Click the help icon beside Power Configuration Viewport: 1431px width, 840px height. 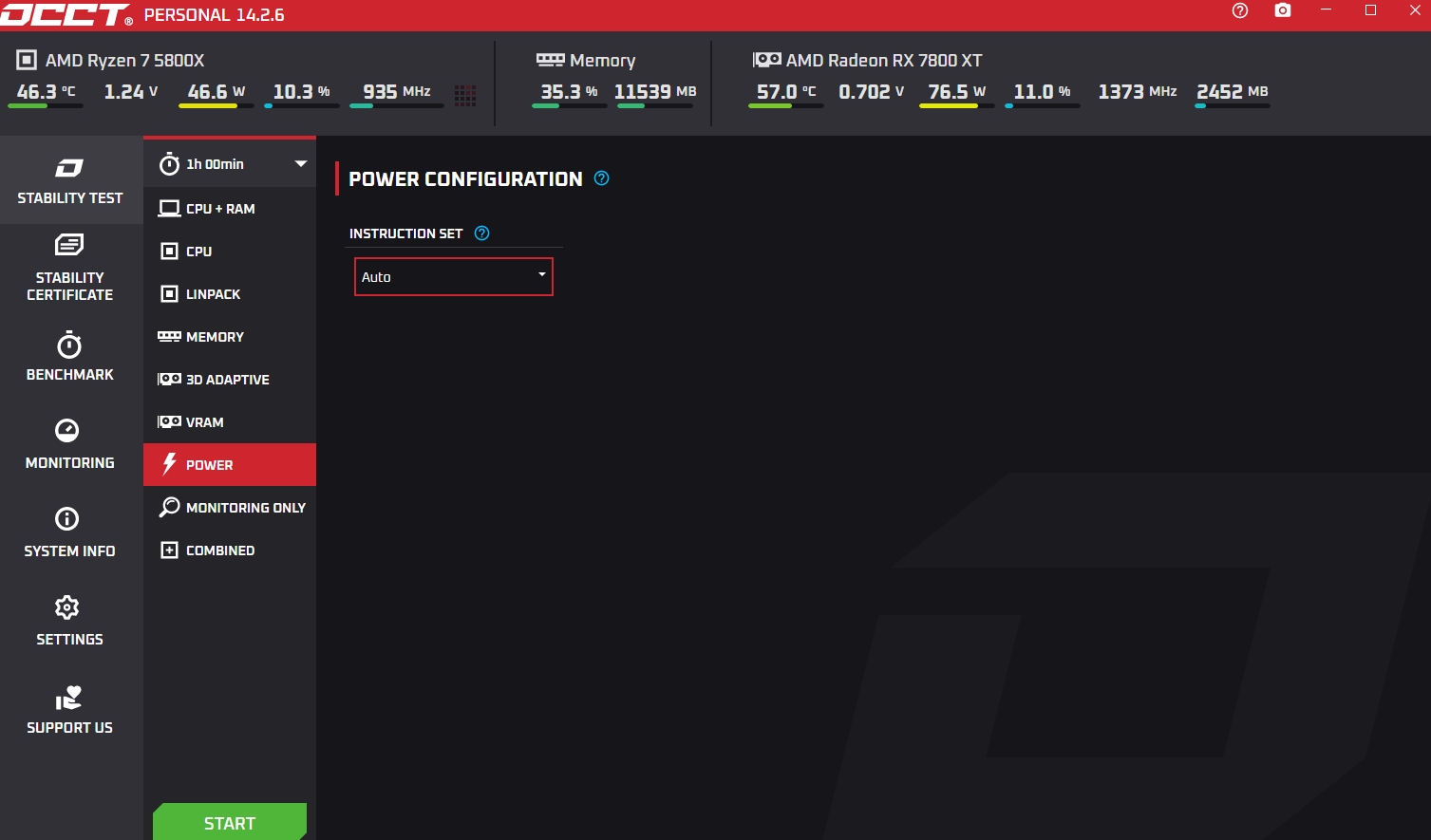coord(602,178)
